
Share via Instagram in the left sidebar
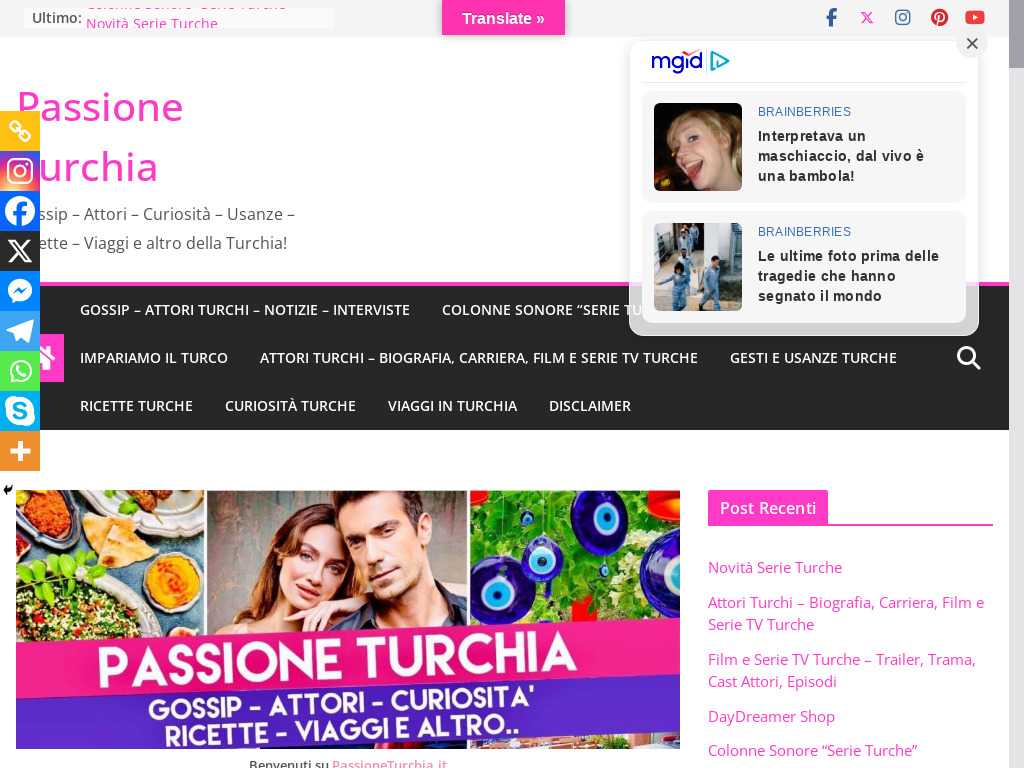click(20, 171)
